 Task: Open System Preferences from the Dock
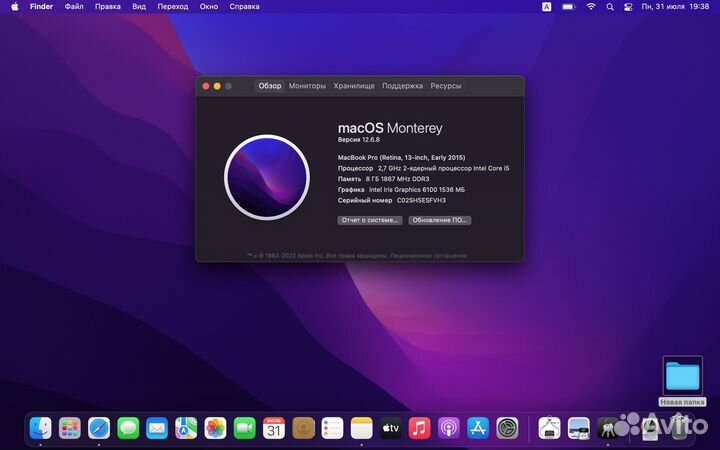(x=507, y=428)
